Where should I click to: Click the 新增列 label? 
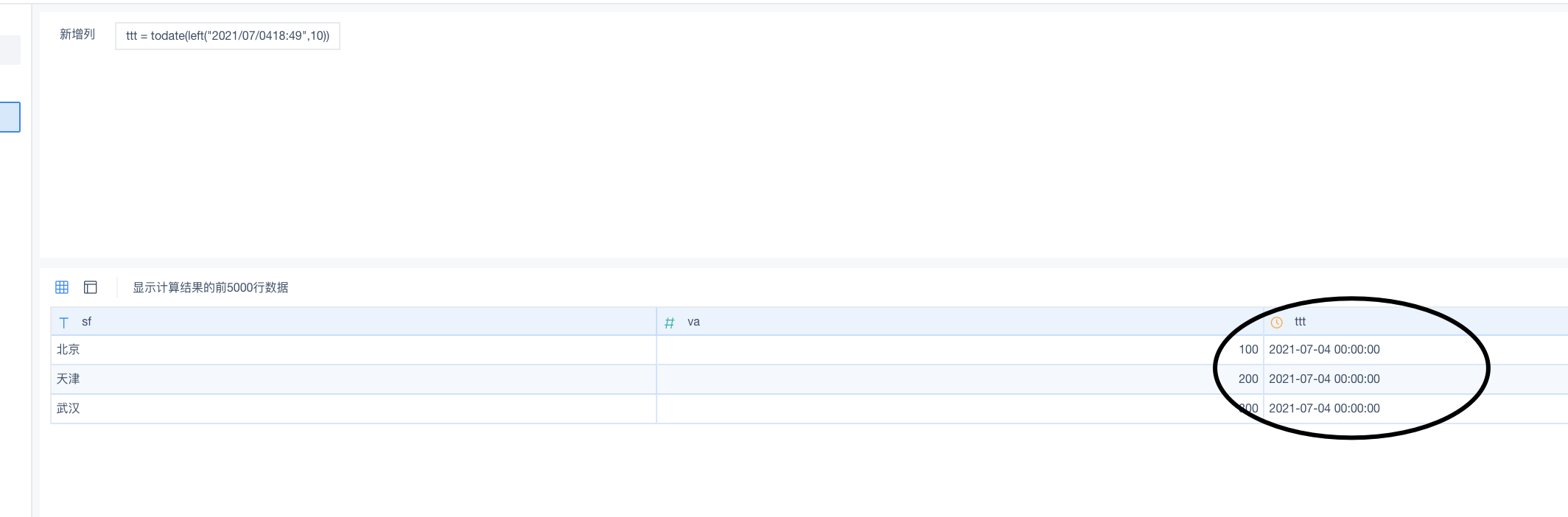(77, 35)
